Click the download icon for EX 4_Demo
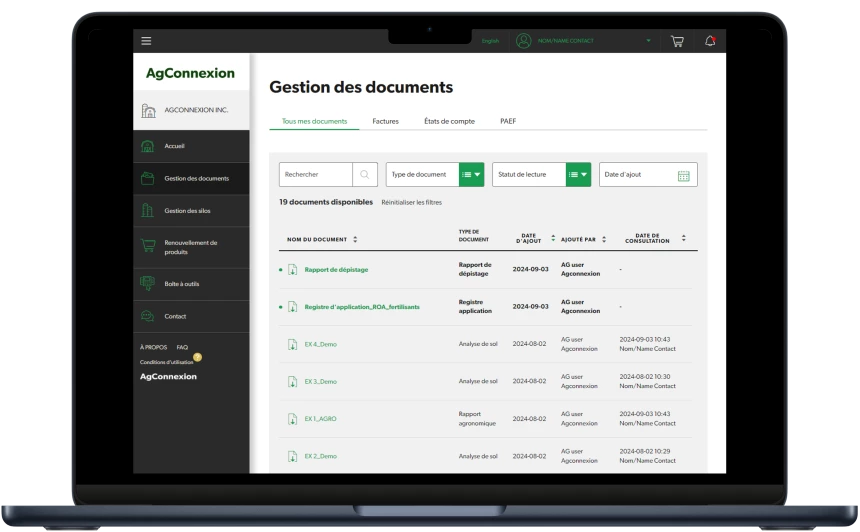 click(293, 344)
